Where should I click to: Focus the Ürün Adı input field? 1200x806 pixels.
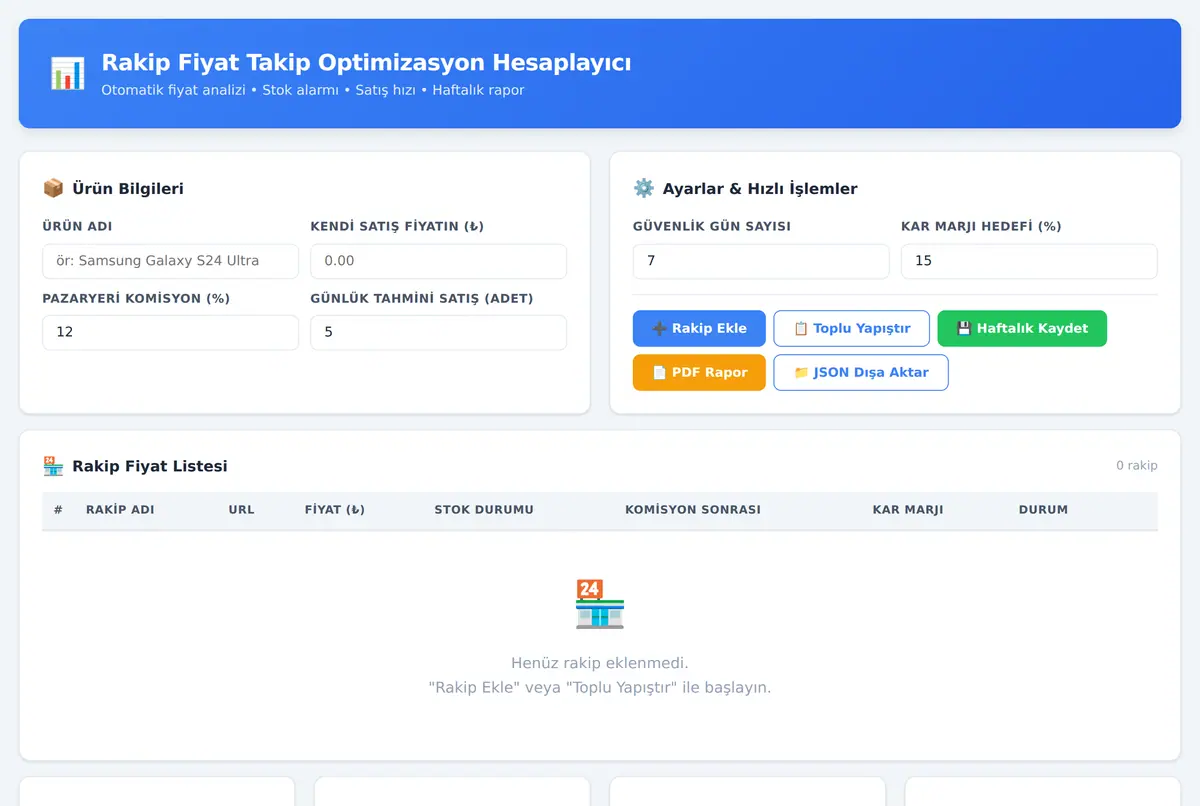pos(170,261)
